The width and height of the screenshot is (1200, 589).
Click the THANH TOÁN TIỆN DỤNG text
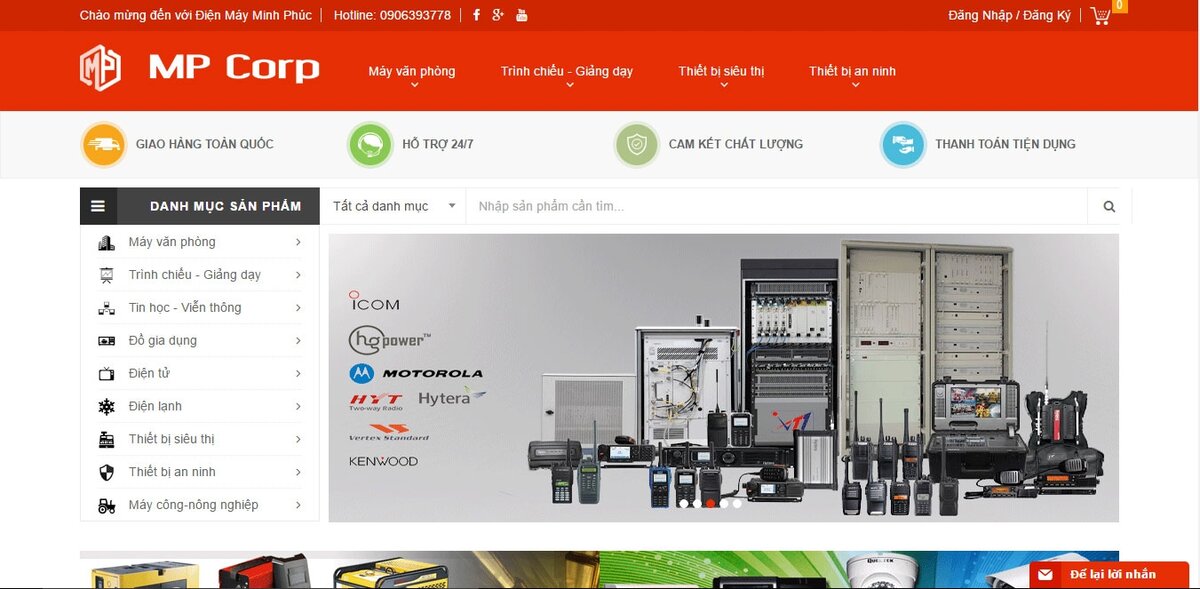(1006, 144)
